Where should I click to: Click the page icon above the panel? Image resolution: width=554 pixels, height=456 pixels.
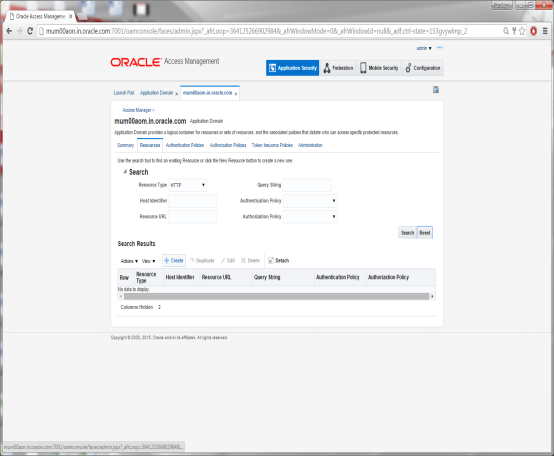click(436, 90)
